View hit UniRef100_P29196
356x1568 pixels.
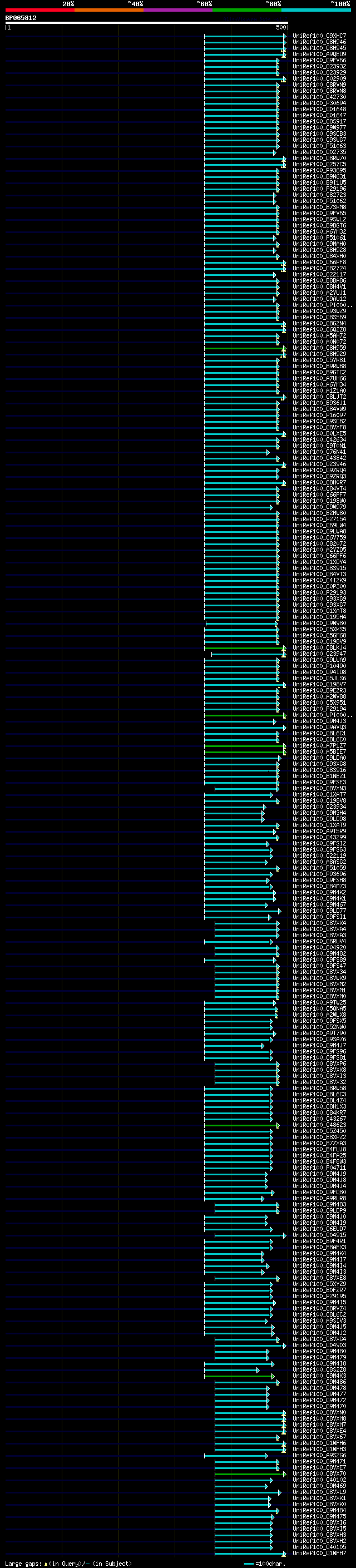point(319,189)
